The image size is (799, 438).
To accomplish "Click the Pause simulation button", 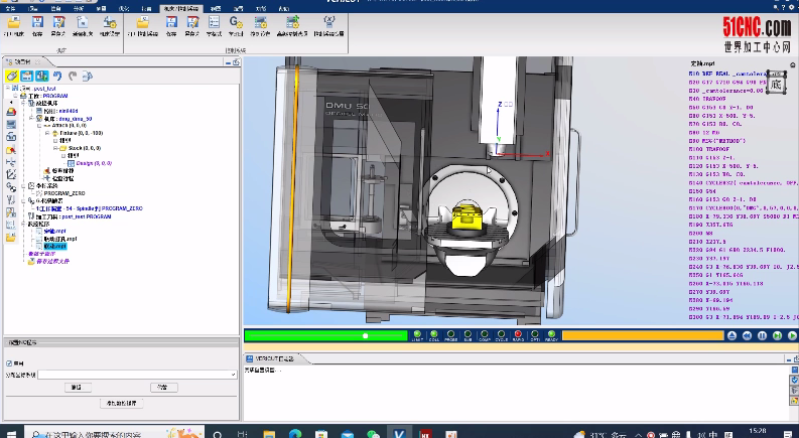I will 762,336.
